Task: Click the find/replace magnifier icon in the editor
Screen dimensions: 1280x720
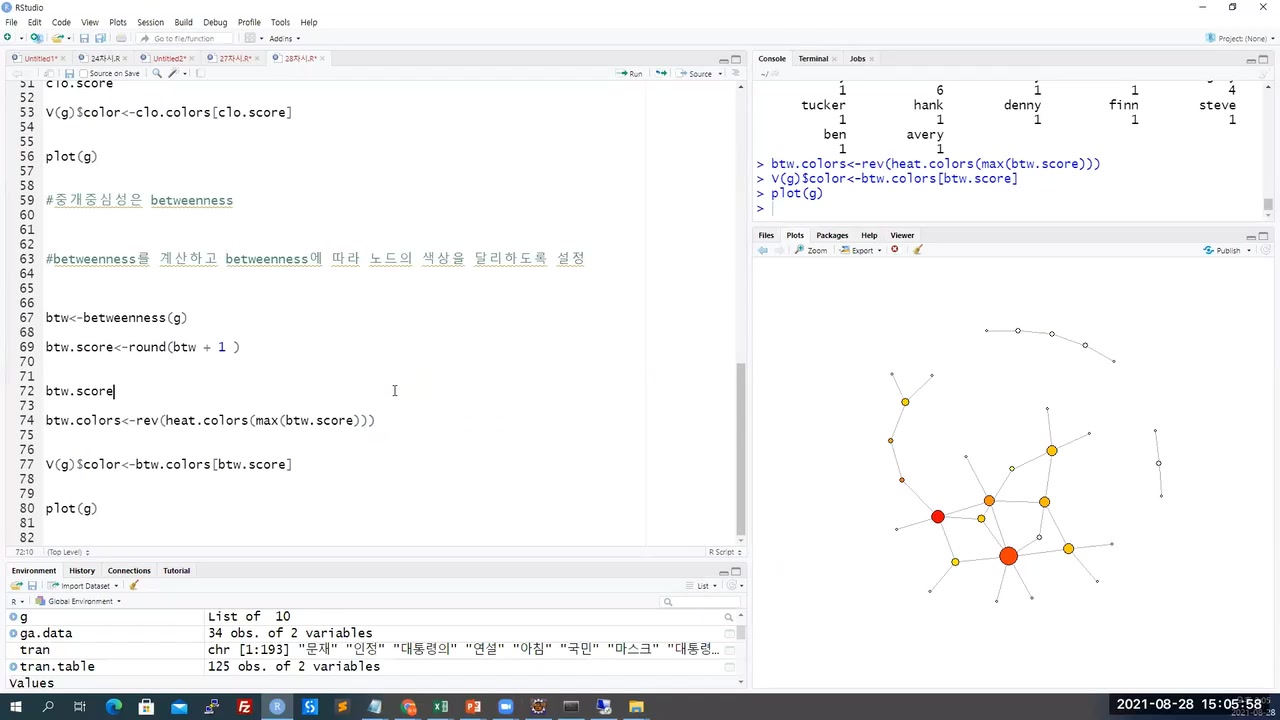Action: (157, 74)
